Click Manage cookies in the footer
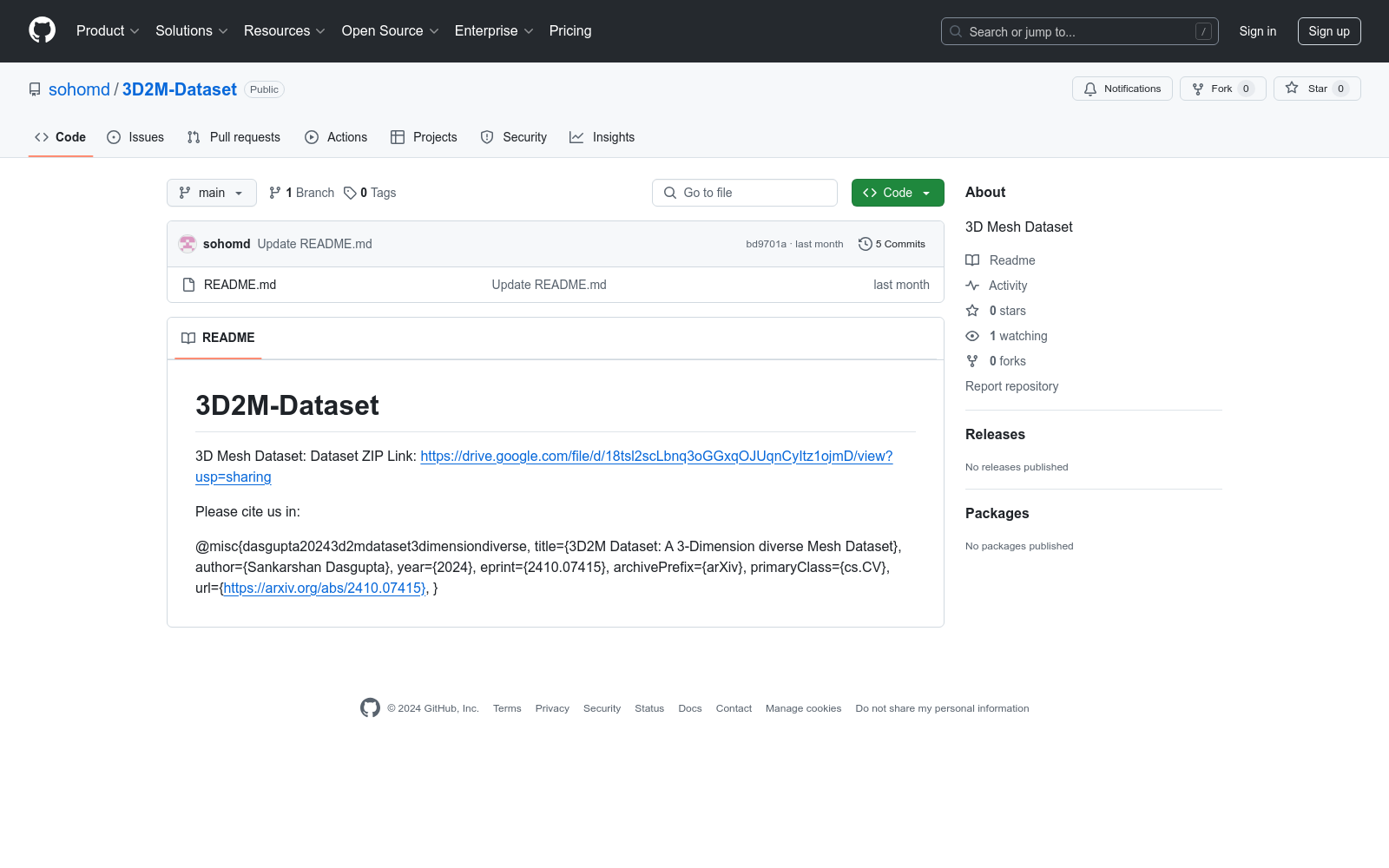The image size is (1389, 868). [804, 708]
